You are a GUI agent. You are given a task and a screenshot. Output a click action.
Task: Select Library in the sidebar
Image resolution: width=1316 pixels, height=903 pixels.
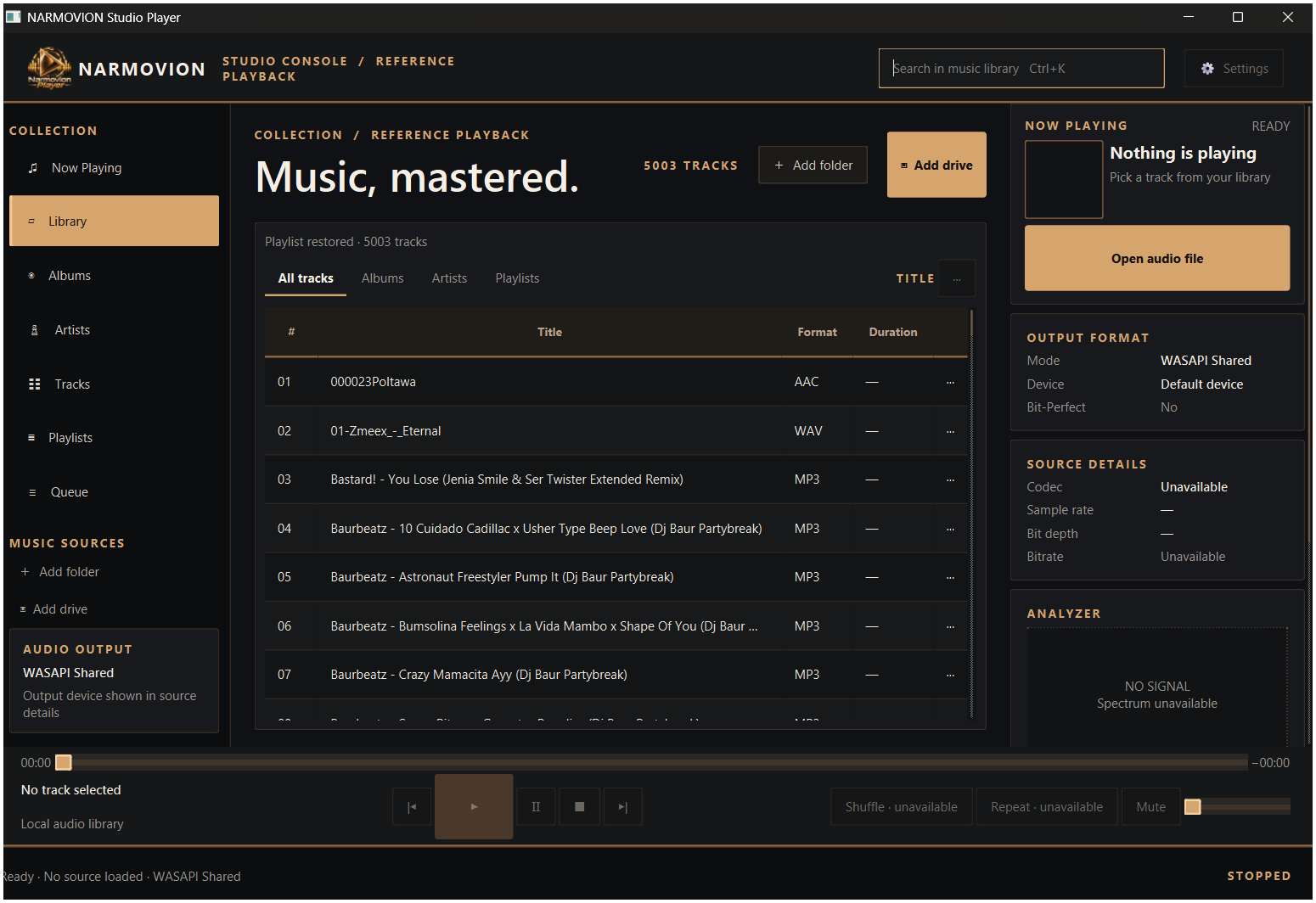pos(114,221)
